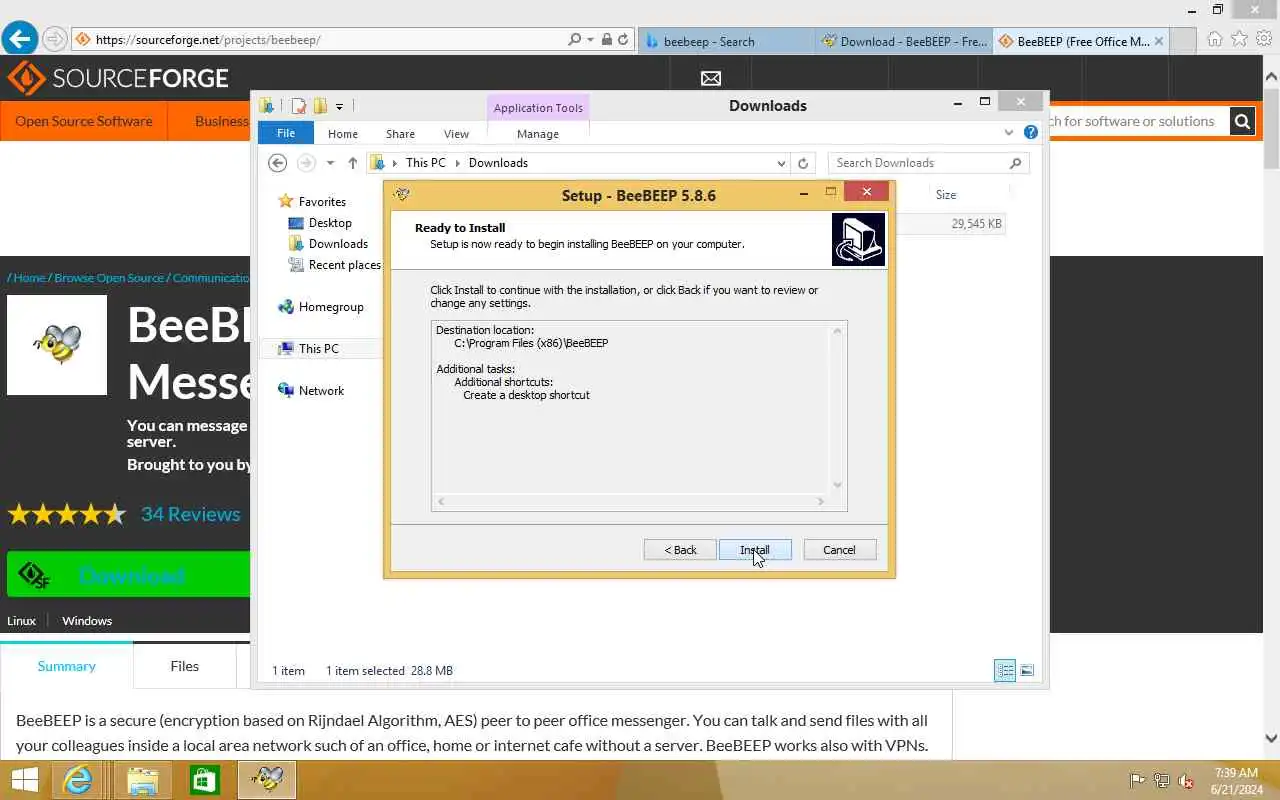
Task: Click address bar search magnifier icon
Action: [574, 40]
